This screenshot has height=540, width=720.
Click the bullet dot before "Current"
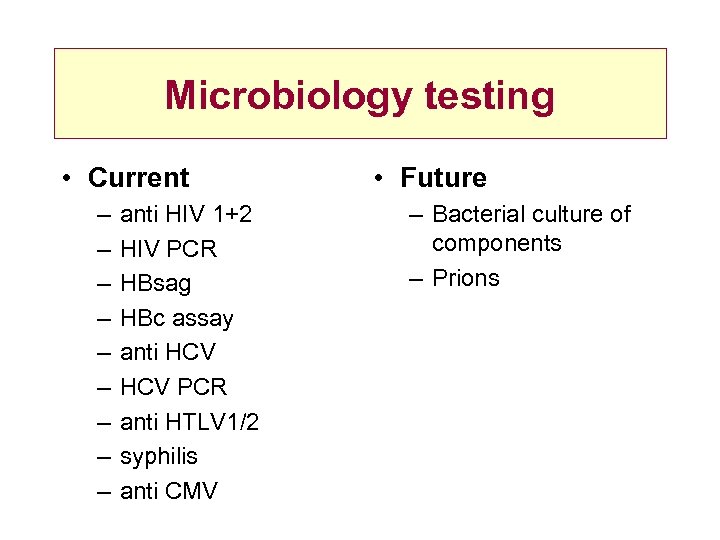64,179
